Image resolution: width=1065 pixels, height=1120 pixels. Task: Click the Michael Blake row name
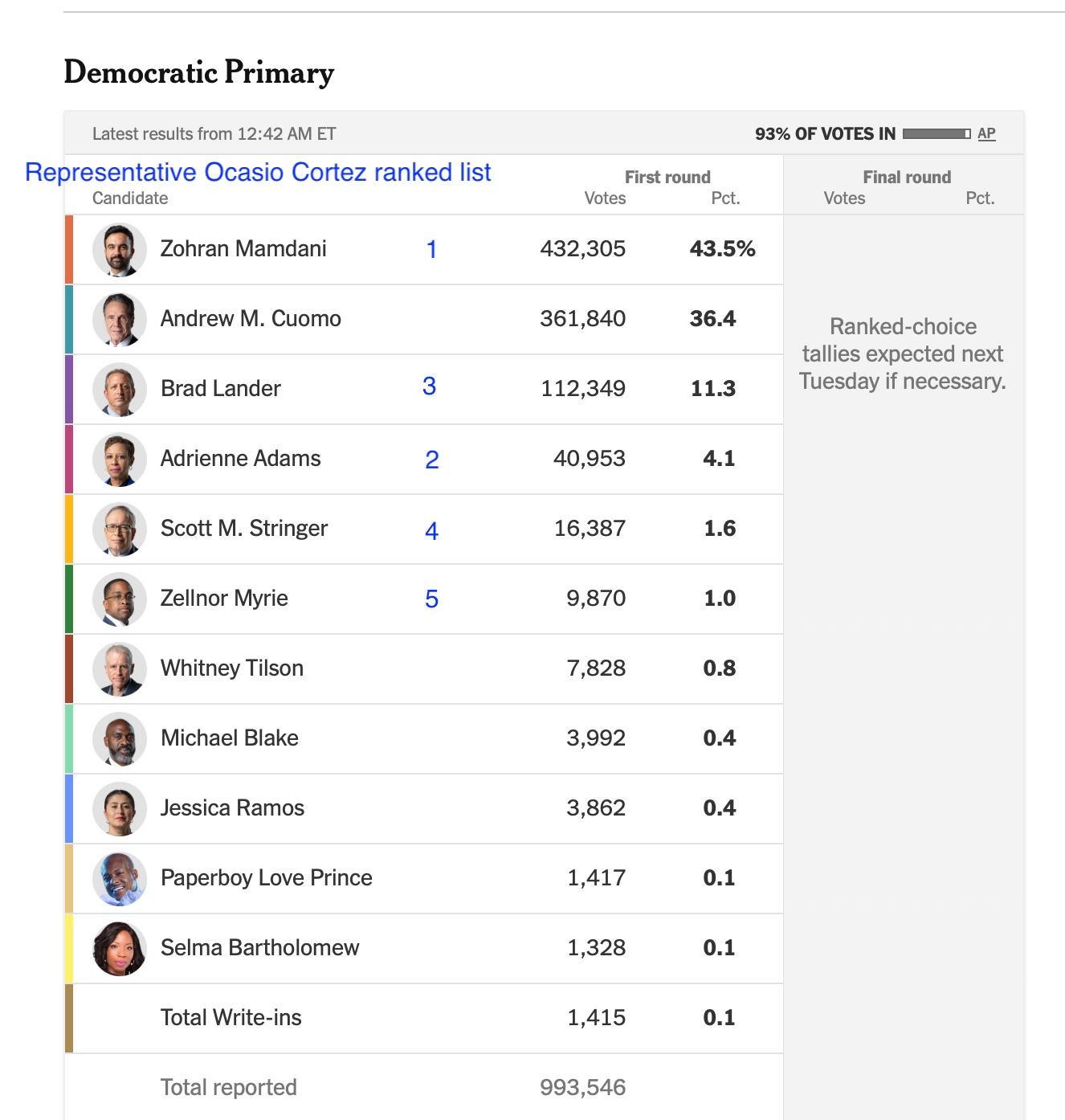230,738
